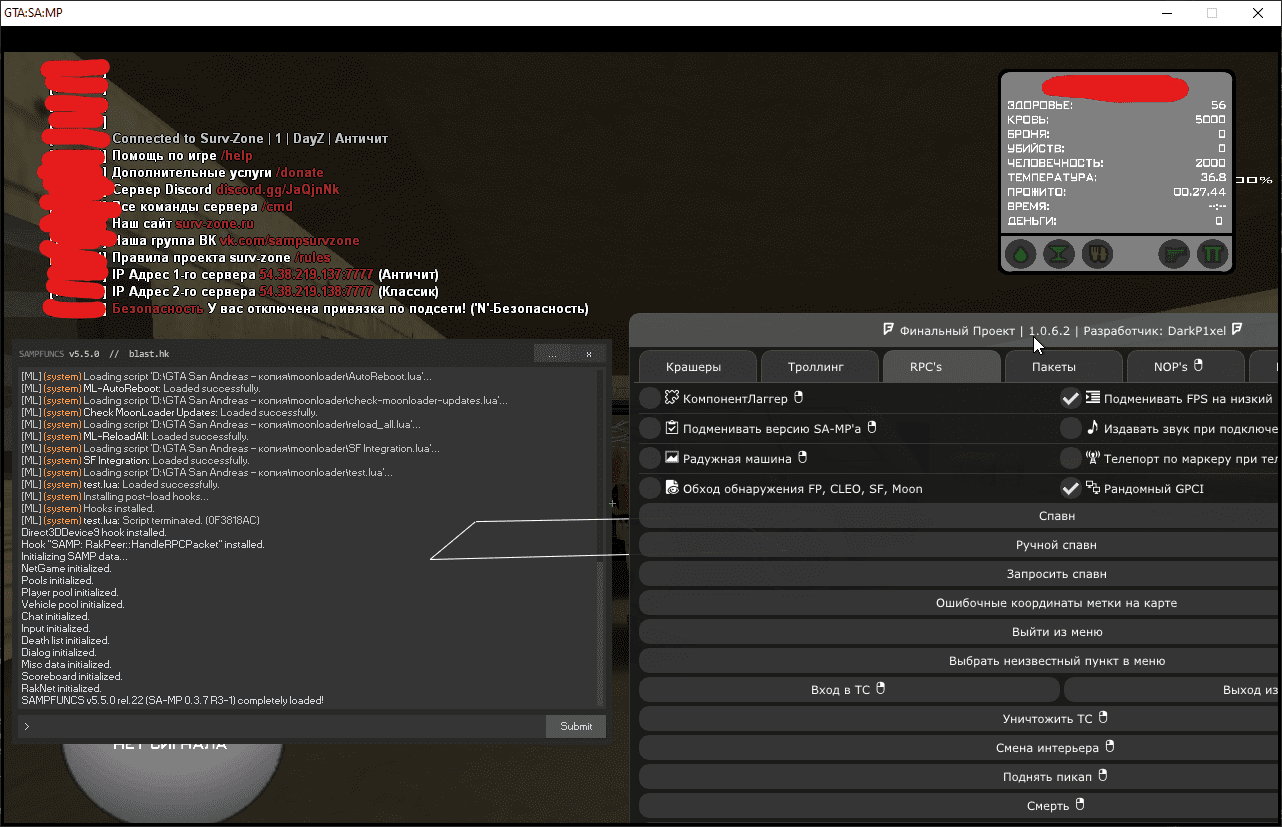The height and width of the screenshot is (827, 1282).
Task: Switch to the Крашеры tab
Action: coord(694,367)
